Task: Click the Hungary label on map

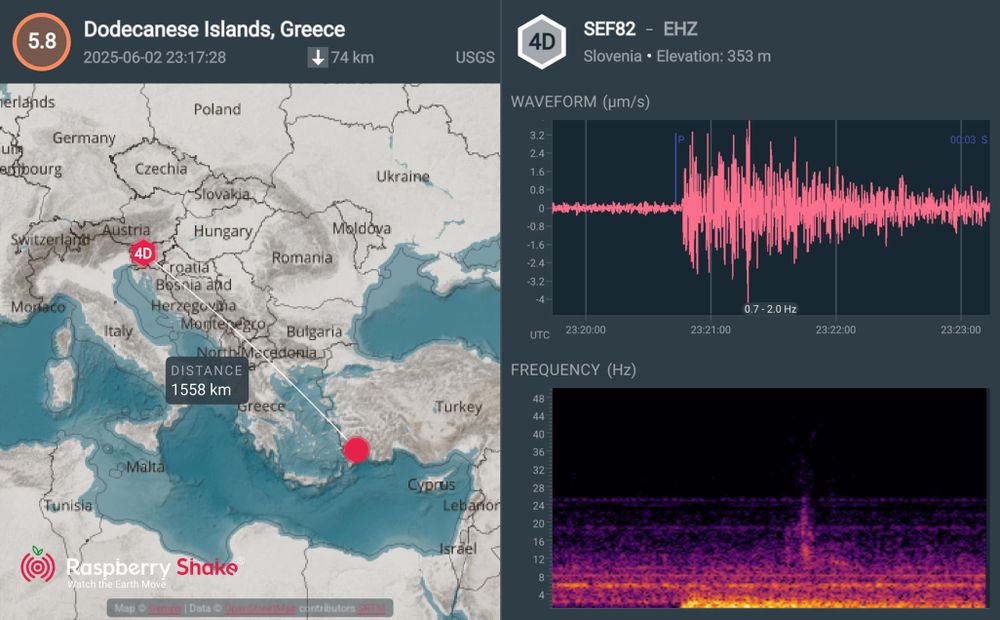Action: click(x=223, y=231)
